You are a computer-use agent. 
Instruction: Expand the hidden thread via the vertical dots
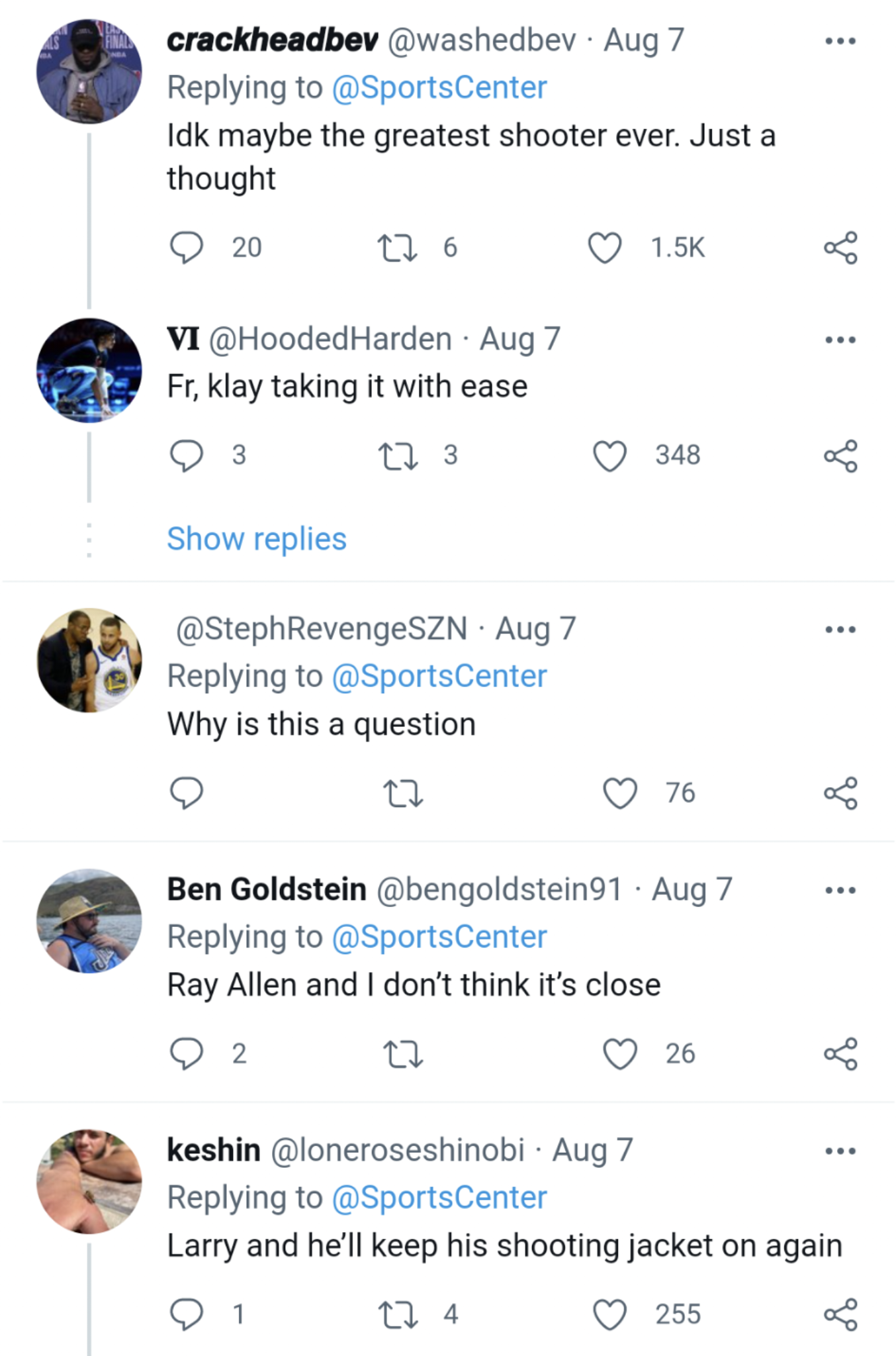click(89, 539)
